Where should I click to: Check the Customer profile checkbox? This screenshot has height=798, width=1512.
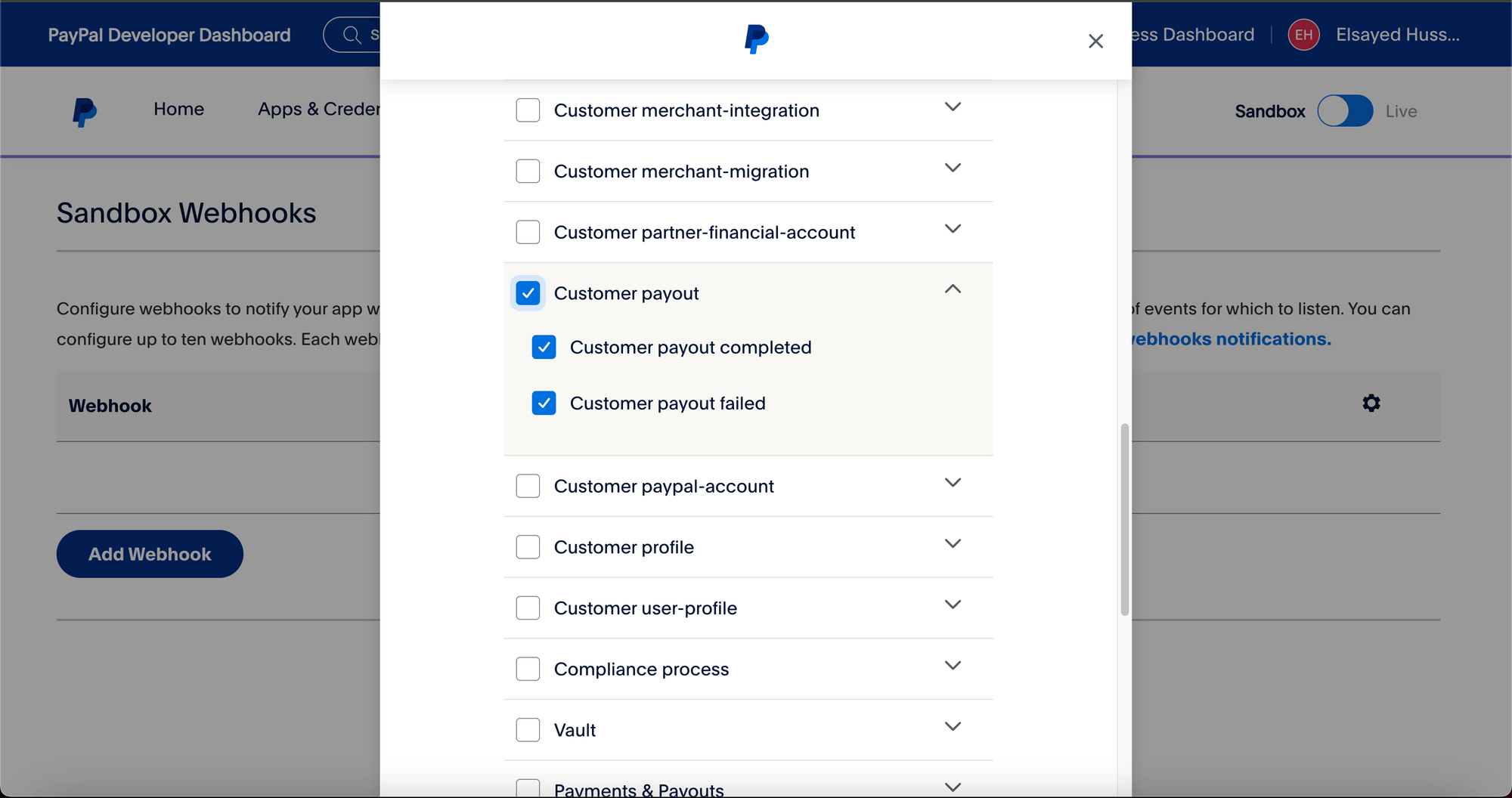coord(528,547)
